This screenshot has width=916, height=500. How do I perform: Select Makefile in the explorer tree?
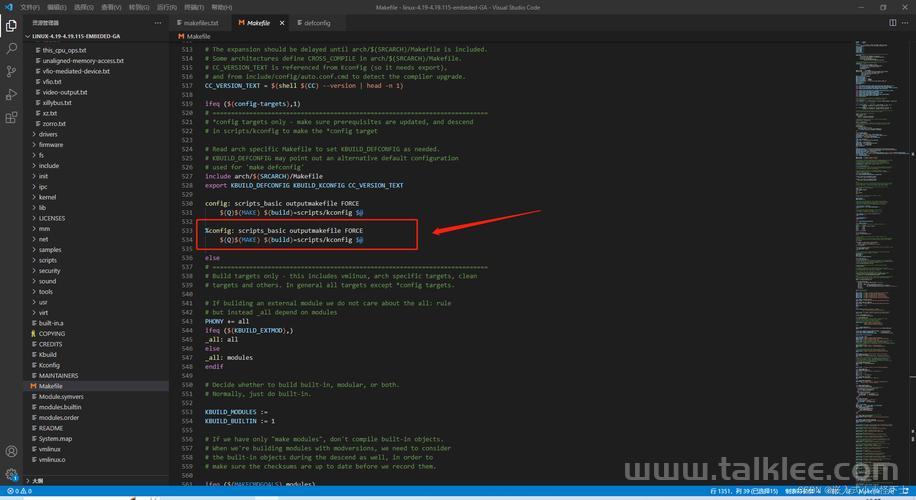tap(96, 386)
